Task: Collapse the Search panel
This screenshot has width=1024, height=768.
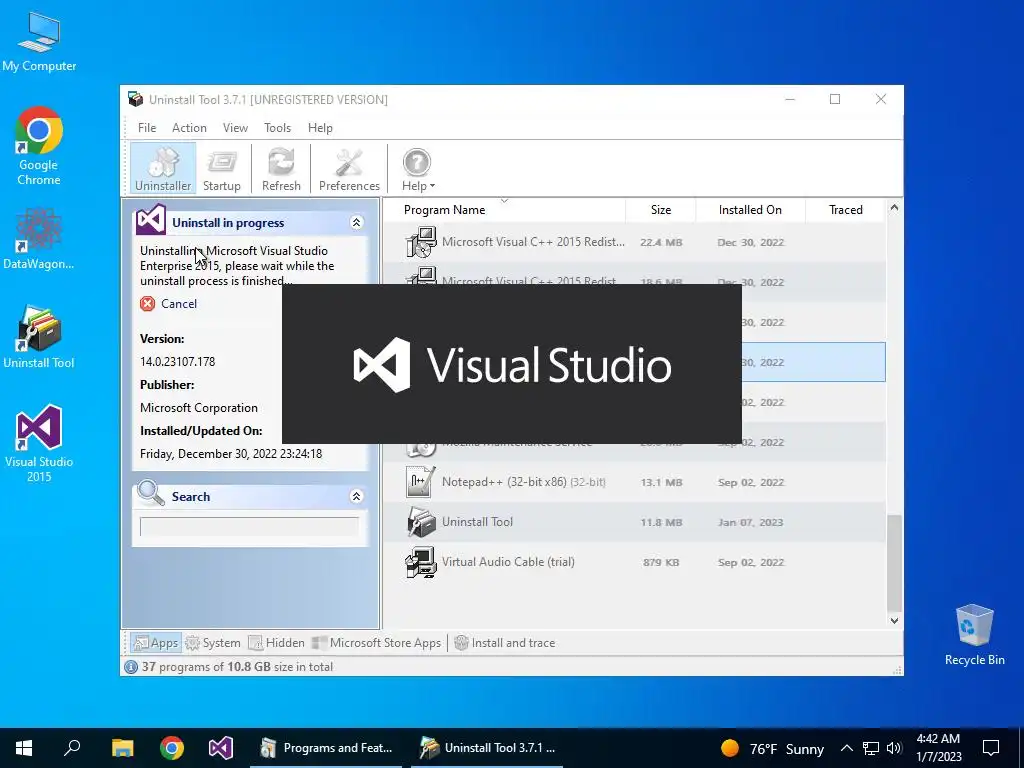Action: point(357,496)
